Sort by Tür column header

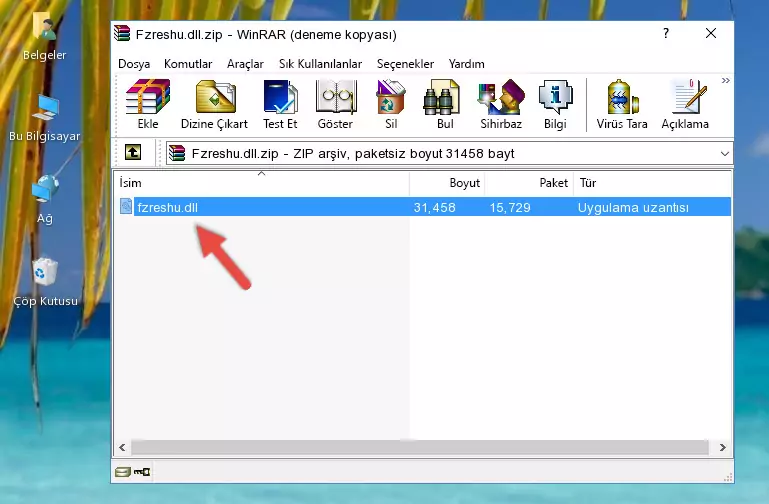(653, 183)
